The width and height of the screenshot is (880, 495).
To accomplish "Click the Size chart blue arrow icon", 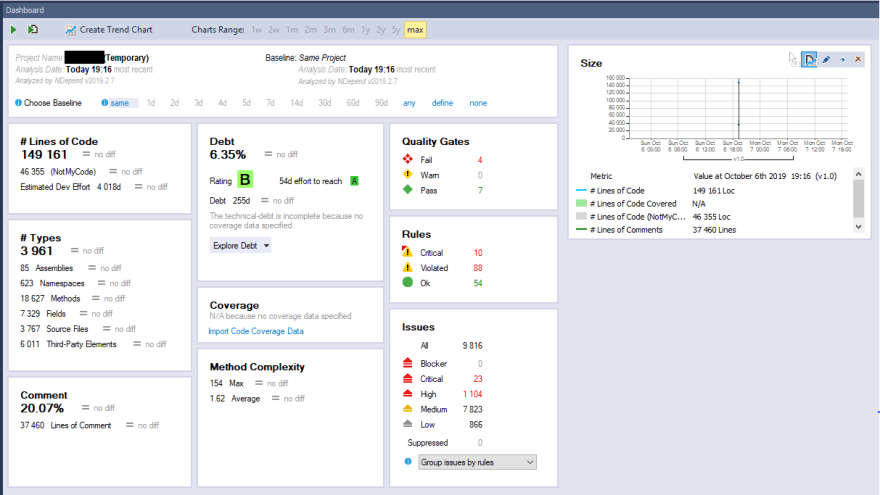I will (842, 59).
